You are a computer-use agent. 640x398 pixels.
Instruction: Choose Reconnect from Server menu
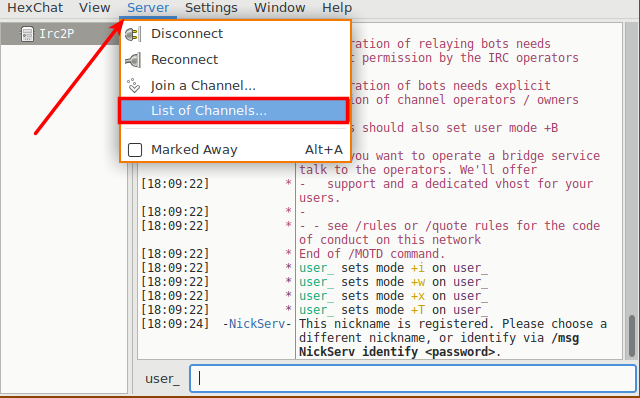[x=235, y=60]
